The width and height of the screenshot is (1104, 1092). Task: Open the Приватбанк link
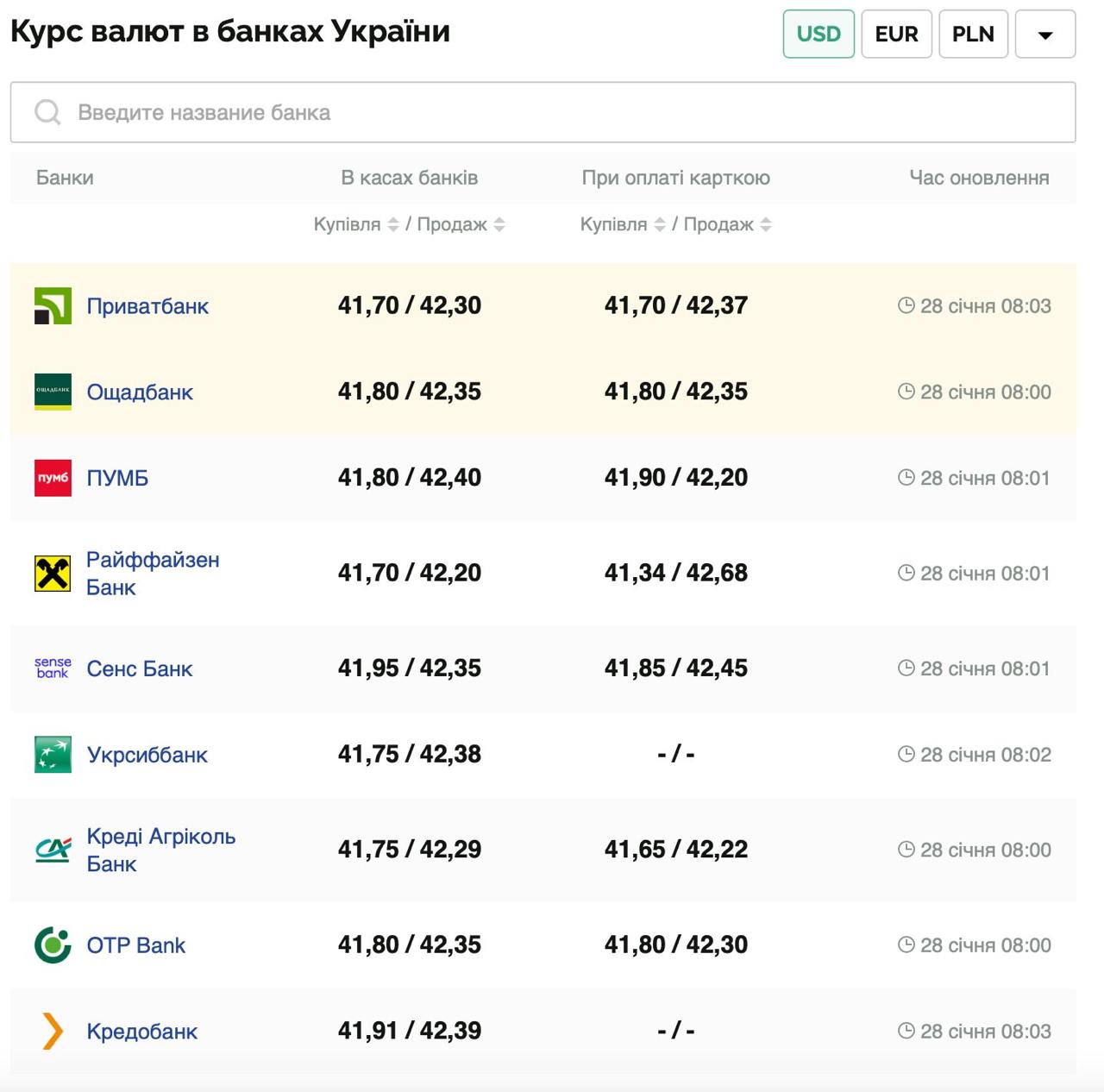tap(147, 306)
